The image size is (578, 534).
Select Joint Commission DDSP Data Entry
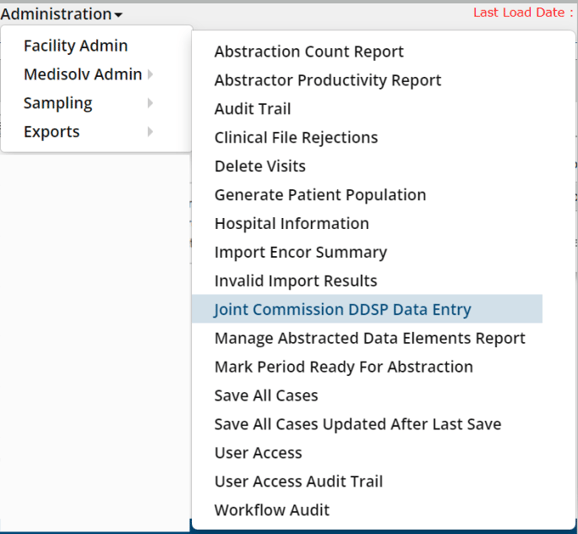367,309
